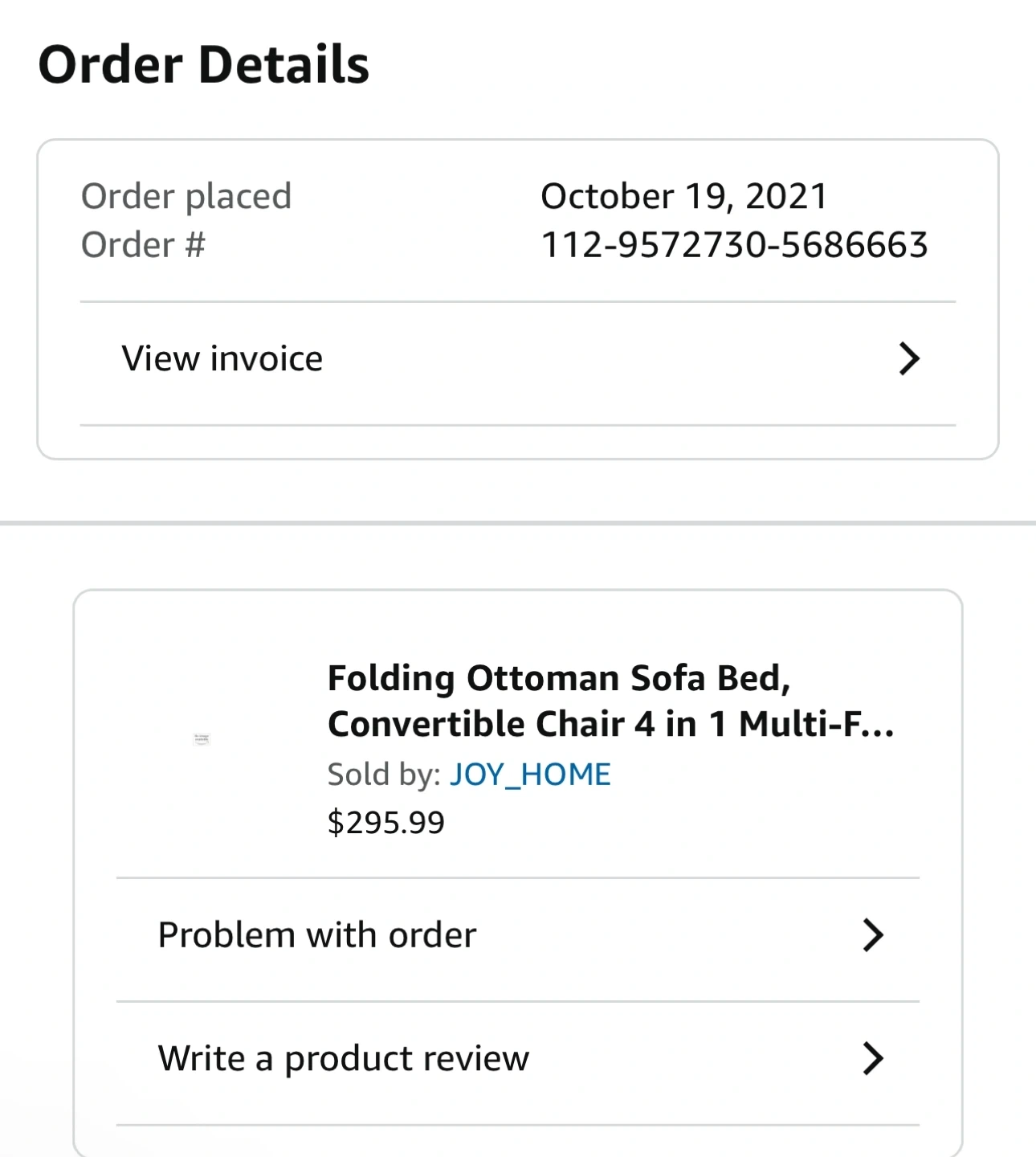This screenshot has height=1157, width=1036.
Task: Click the order number 112-9572730-5686663
Action: [734, 245]
